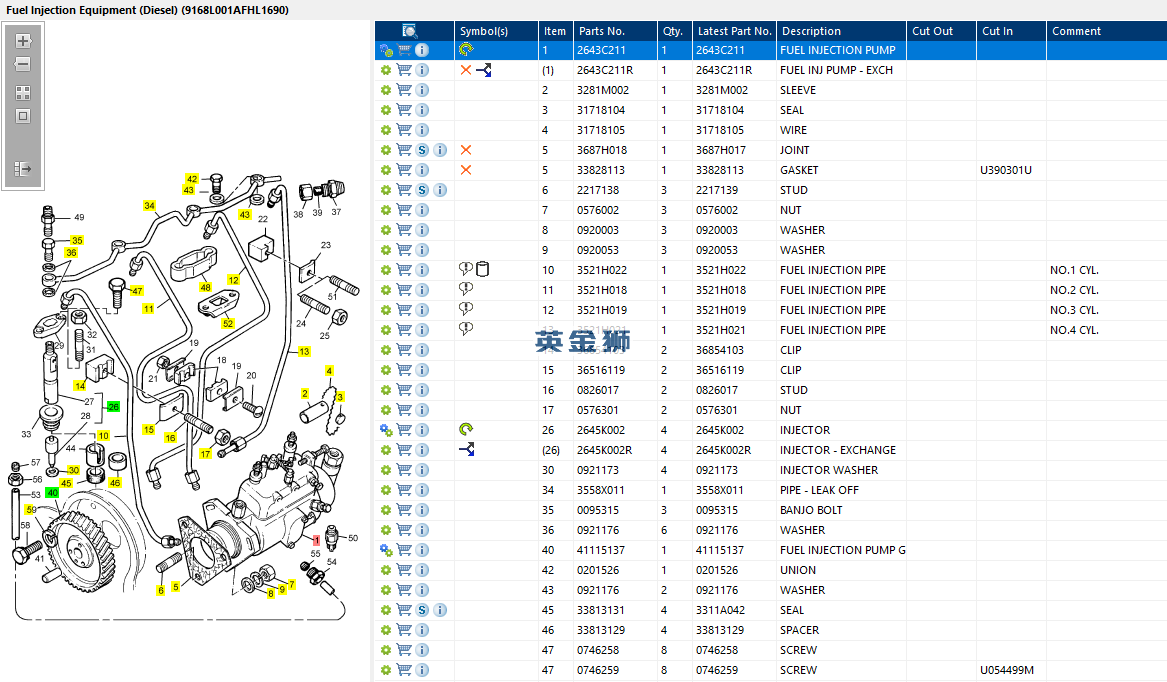Select the latest part number 2217139 cell
Image resolution: width=1167 pixels, height=682 pixels.
[x=721, y=190]
